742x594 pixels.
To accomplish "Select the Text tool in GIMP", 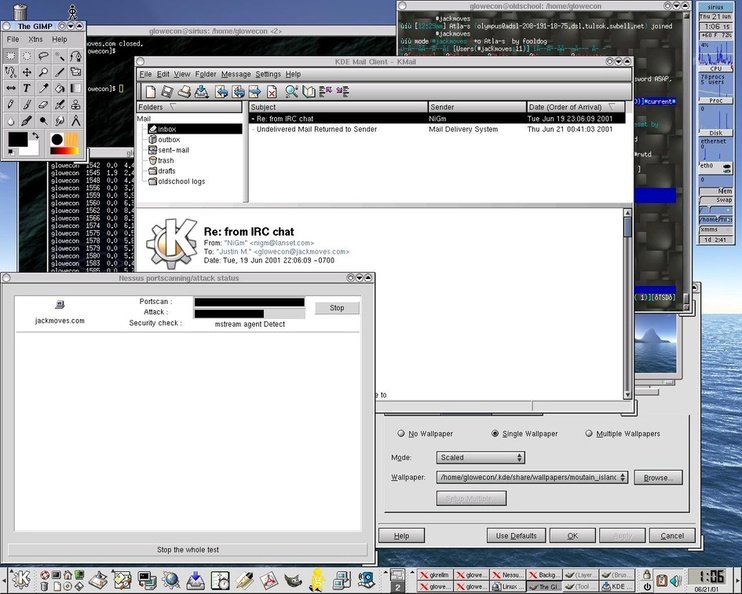I will (27, 88).
